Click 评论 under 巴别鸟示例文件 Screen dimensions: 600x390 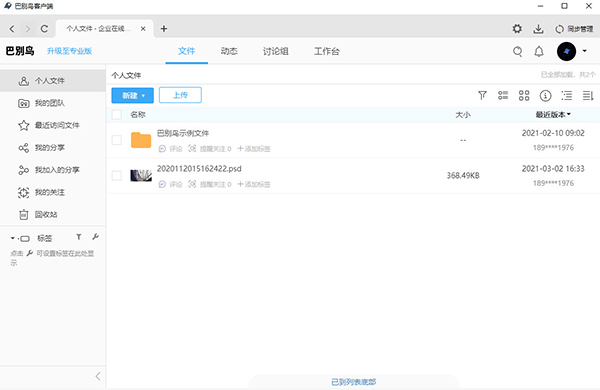[171, 149]
